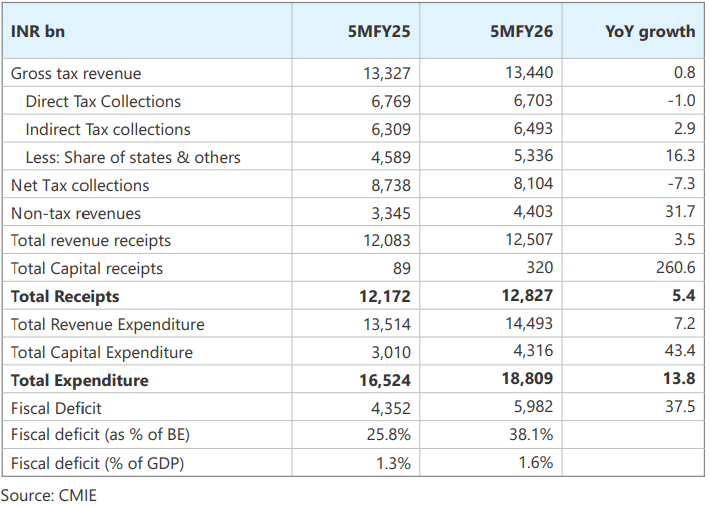The image size is (709, 508).
Task: Select the 5MFY26 column header
Action: (x=522, y=31)
